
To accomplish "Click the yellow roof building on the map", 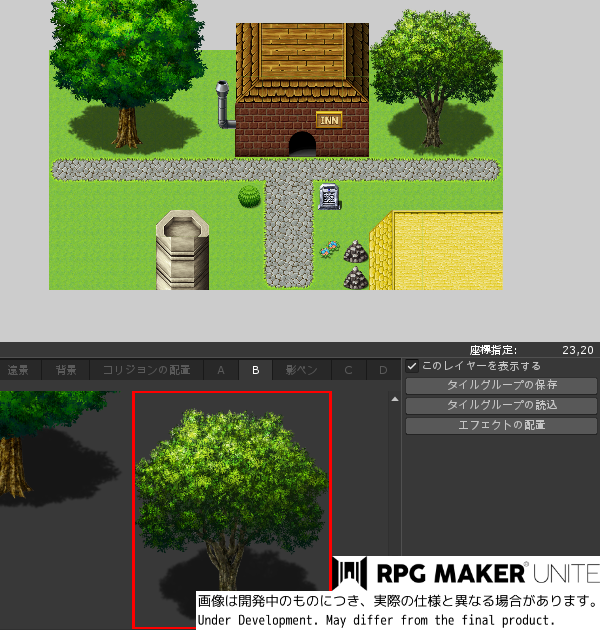I will (436, 250).
